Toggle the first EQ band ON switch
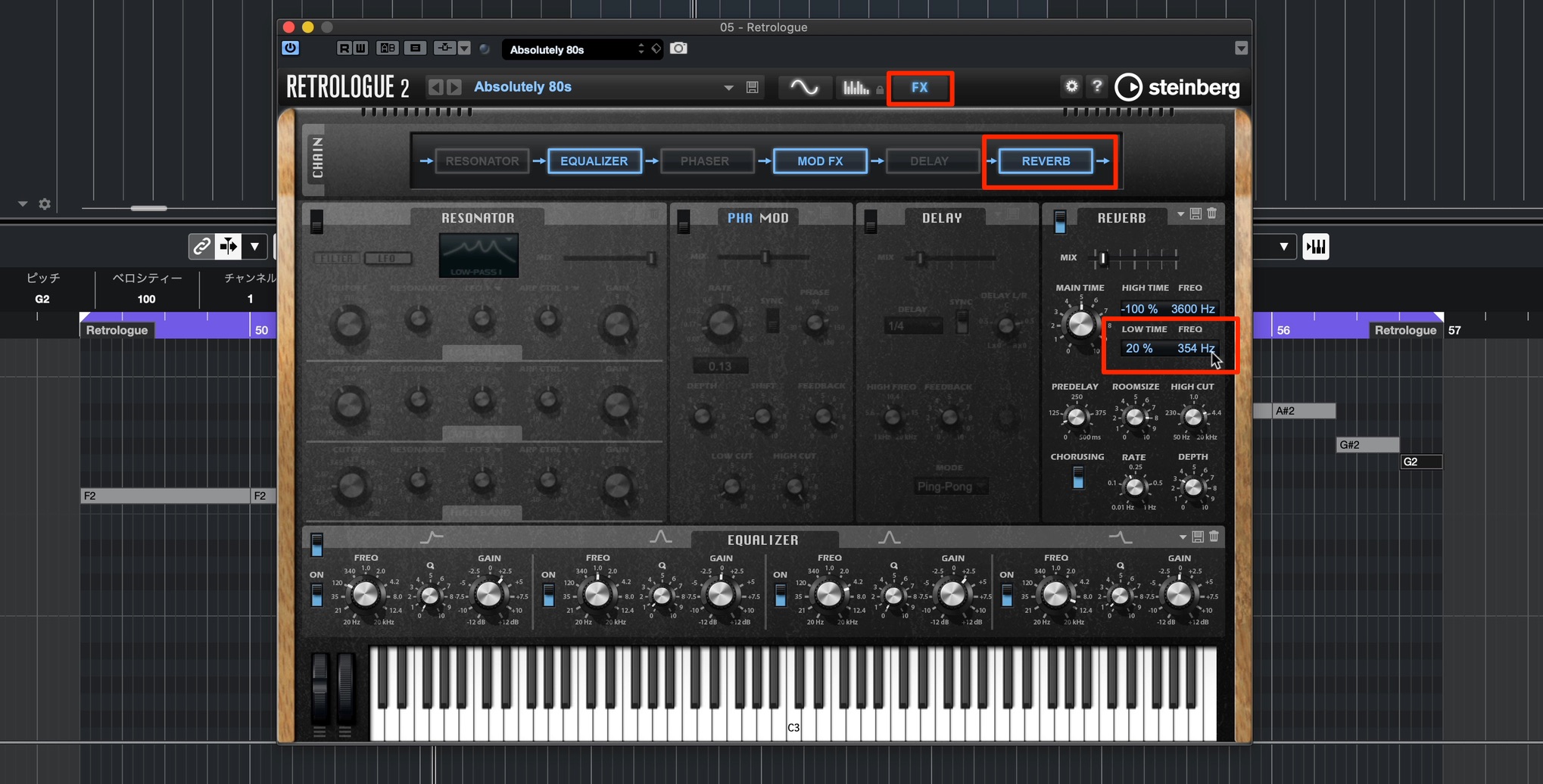Image resolution: width=1543 pixels, height=784 pixels. click(316, 594)
